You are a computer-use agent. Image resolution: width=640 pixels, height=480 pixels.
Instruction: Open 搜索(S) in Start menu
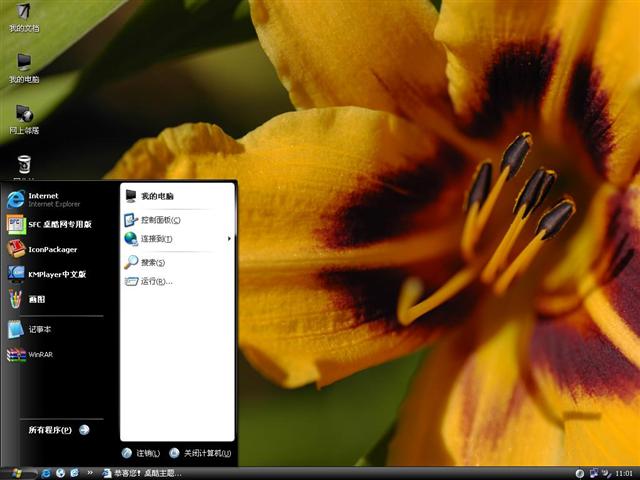pos(145,262)
